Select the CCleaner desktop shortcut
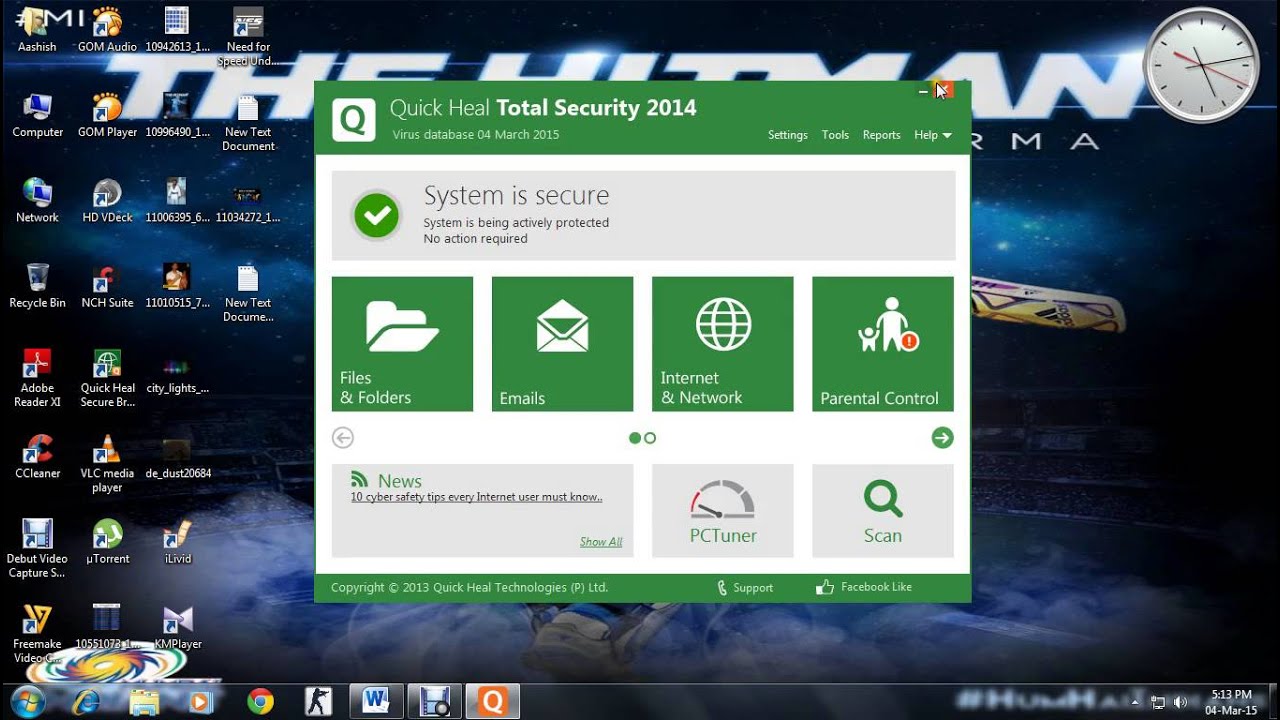 click(37, 456)
